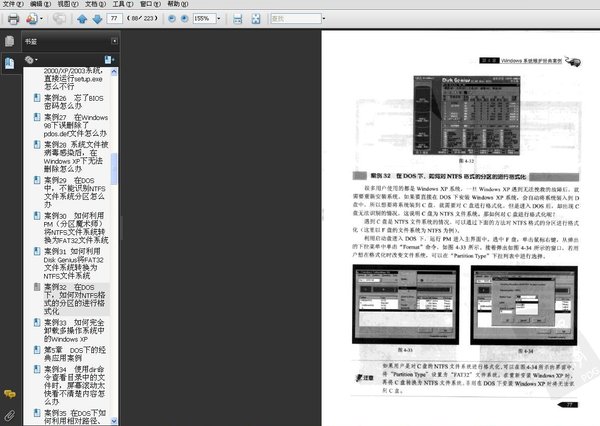Select bookmark 案例29 about NTFS in DOS
Image resolution: width=600 pixels, height=426 pixels.
(x=74, y=193)
